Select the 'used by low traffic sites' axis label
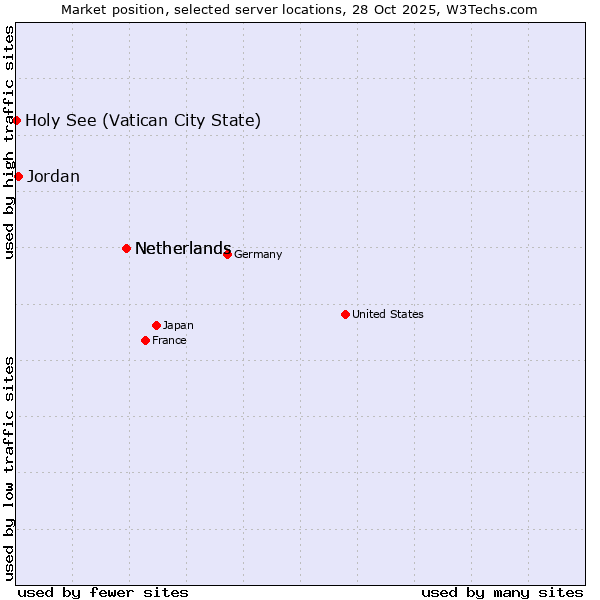 (x=9, y=468)
